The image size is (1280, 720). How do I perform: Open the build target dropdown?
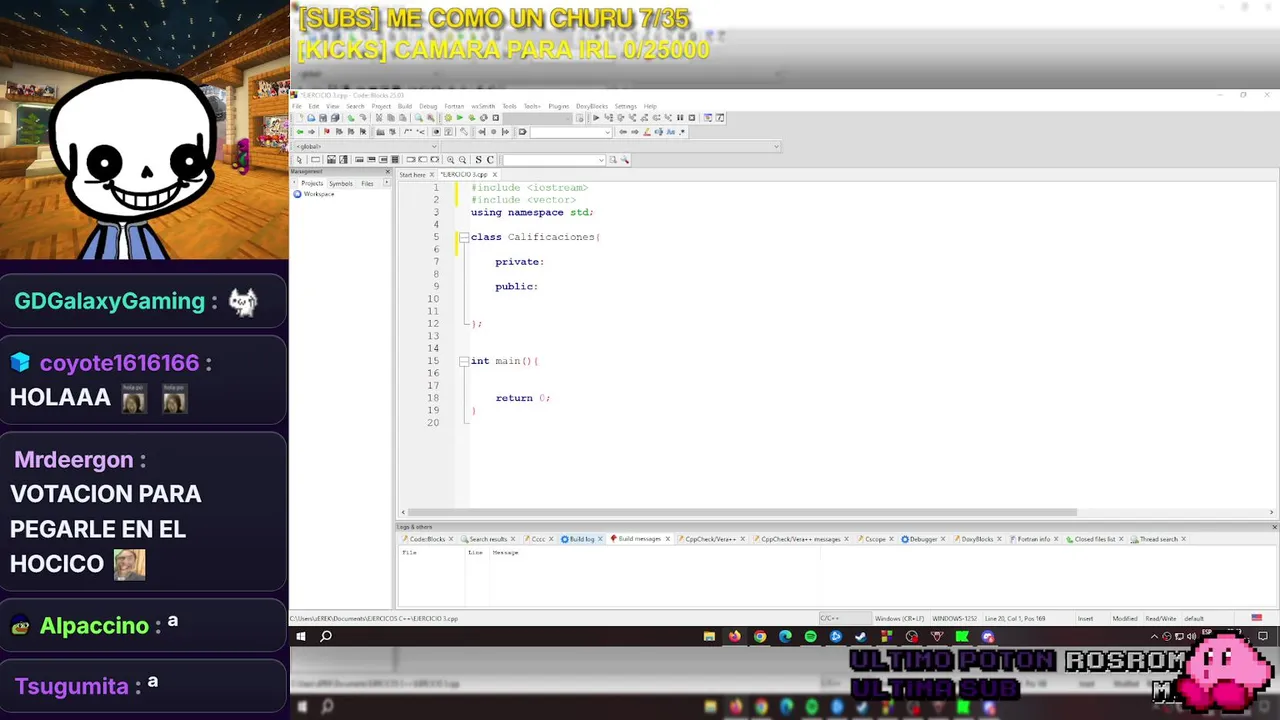pyautogui.click(x=538, y=118)
